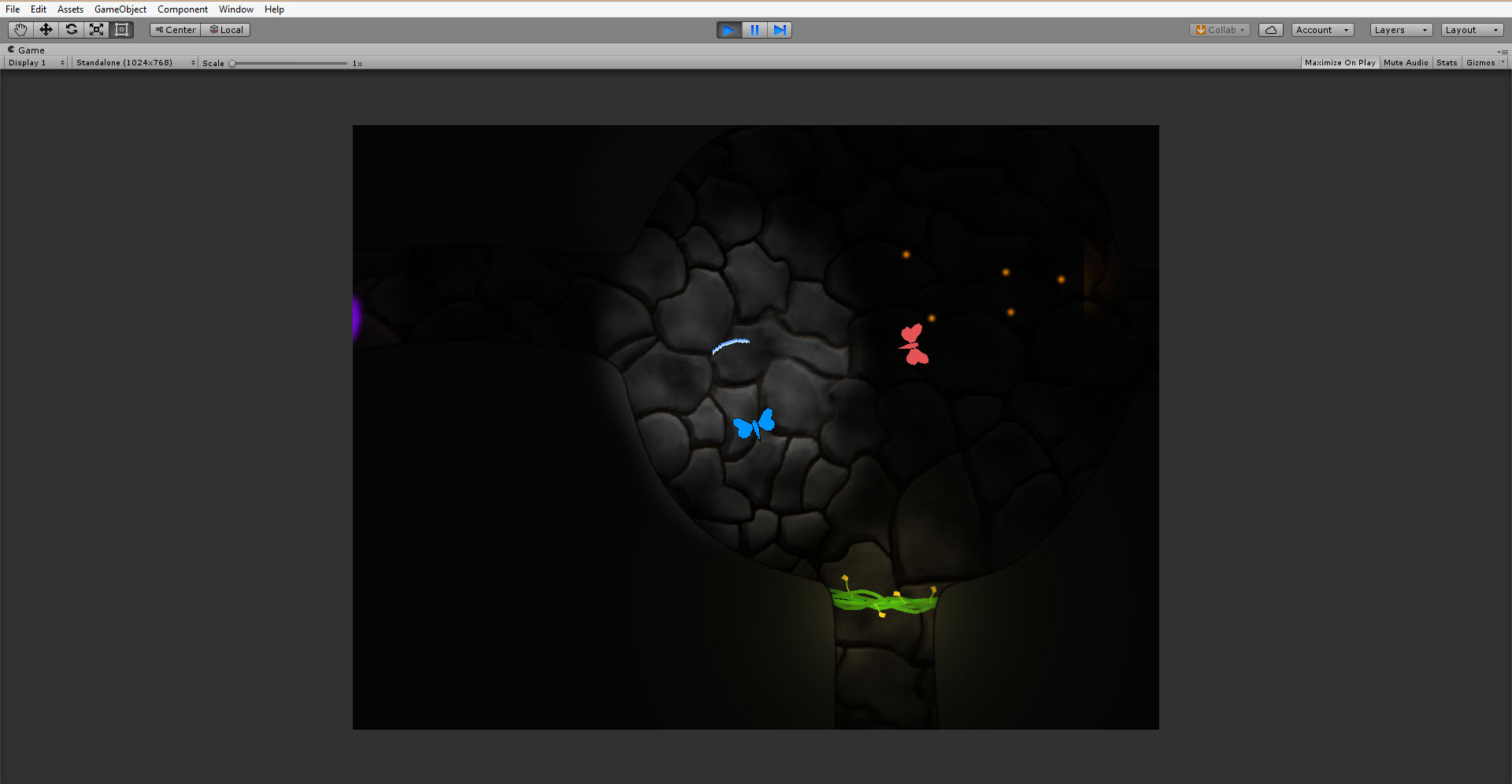Toggle Mute Audio in Game view

1405,63
